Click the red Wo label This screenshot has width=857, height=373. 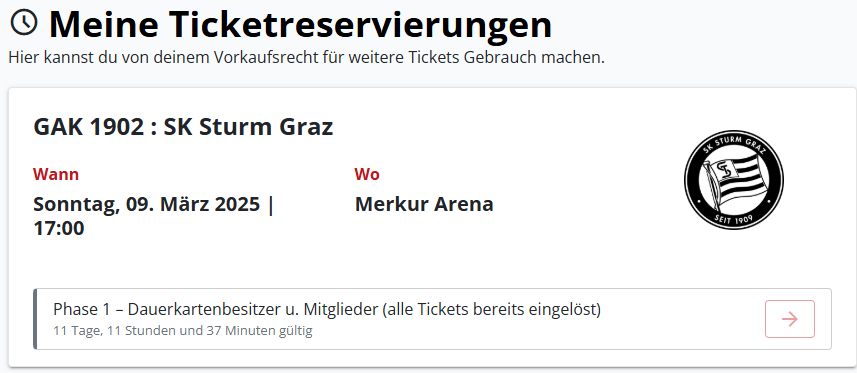click(367, 174)
